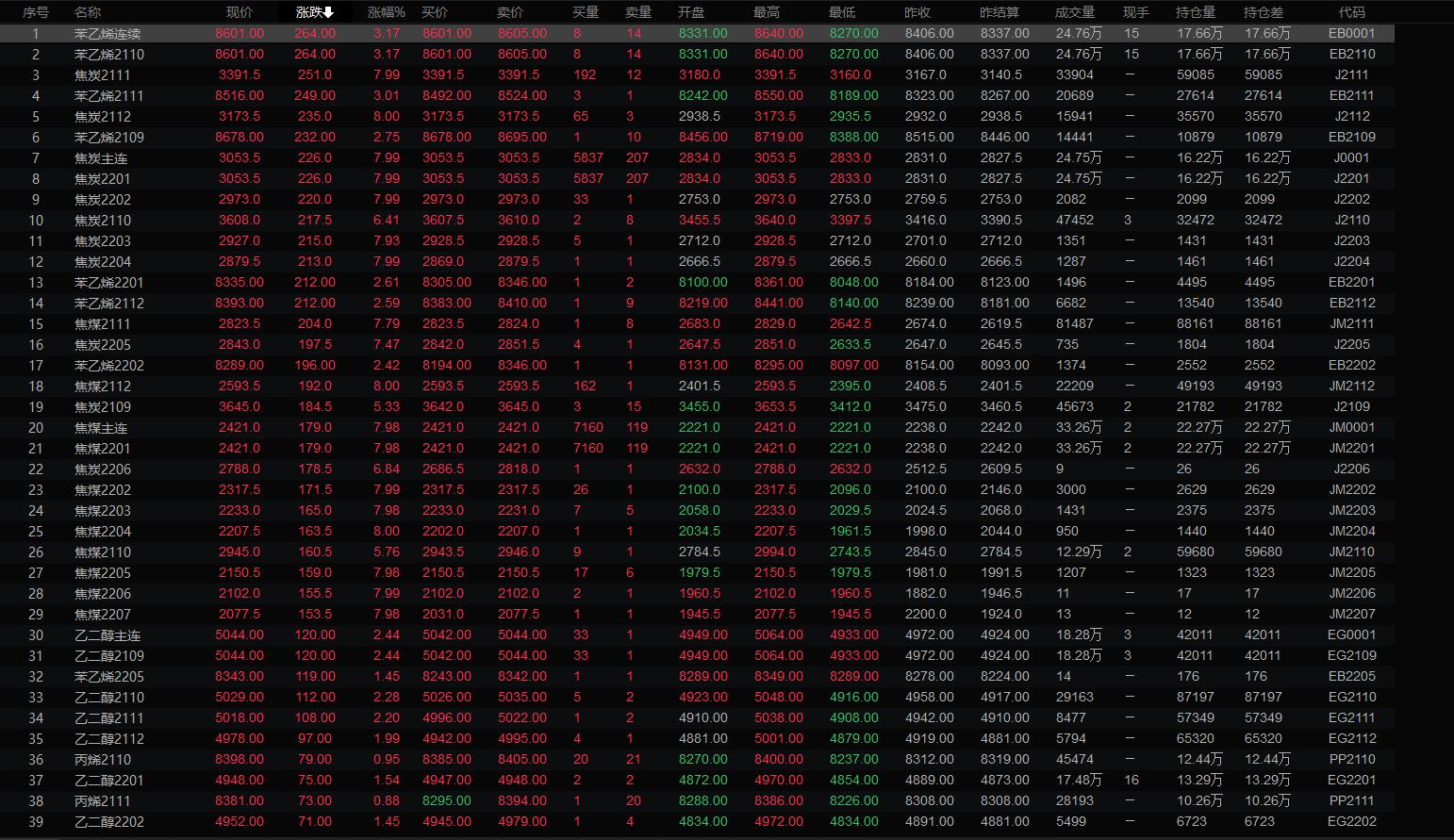This screenshot has width=1454, height=840.
Task: Click the code cell JM2203
Action: click(x=1352, y=510)
